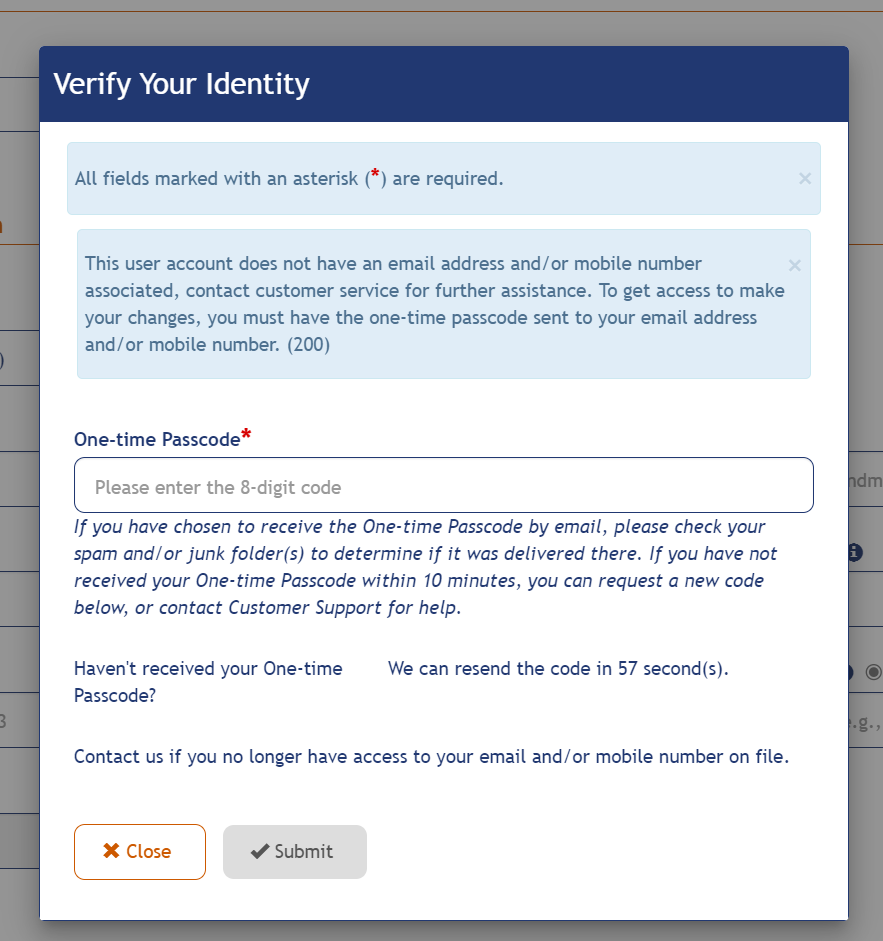The height and width of the screenshot is (941, 883).
Task: Dismiss the required-fields notice with its × icon
Action: (805, 178)
